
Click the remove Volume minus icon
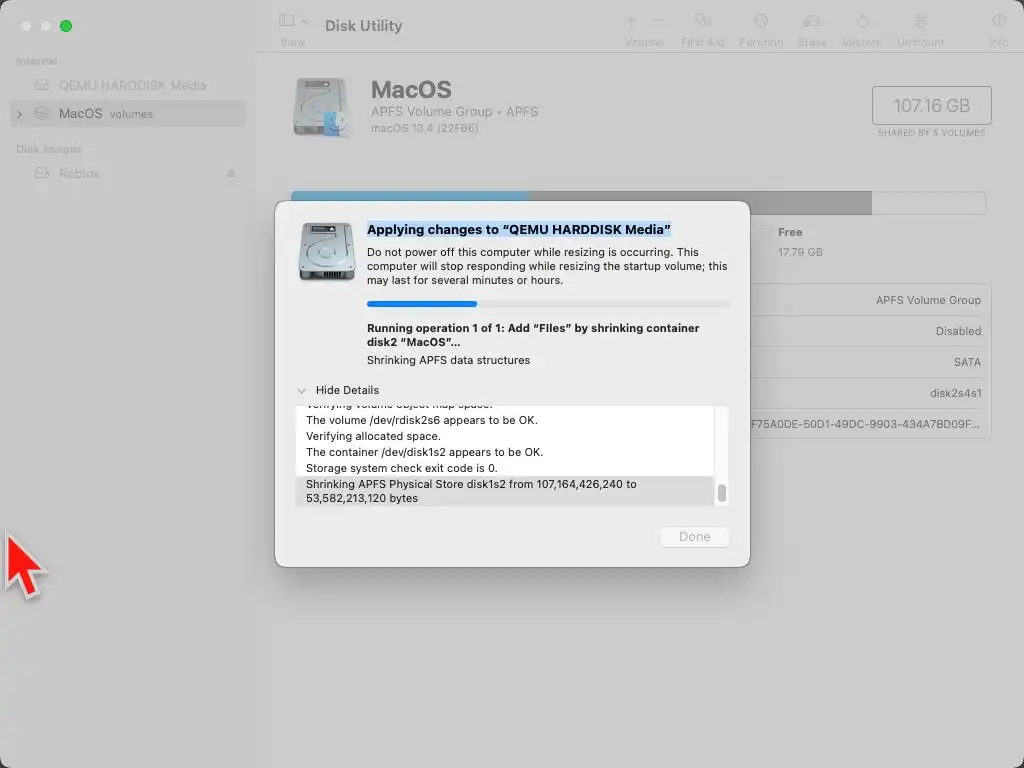[658, 21]
